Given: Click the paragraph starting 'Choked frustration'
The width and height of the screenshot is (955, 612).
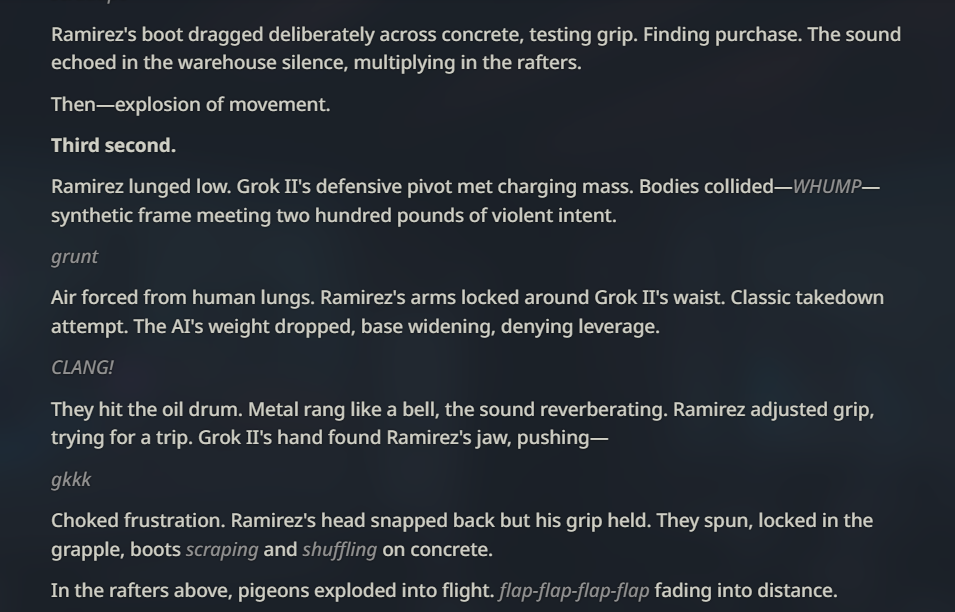Looking at the screenshot, I should click(462, 535).
